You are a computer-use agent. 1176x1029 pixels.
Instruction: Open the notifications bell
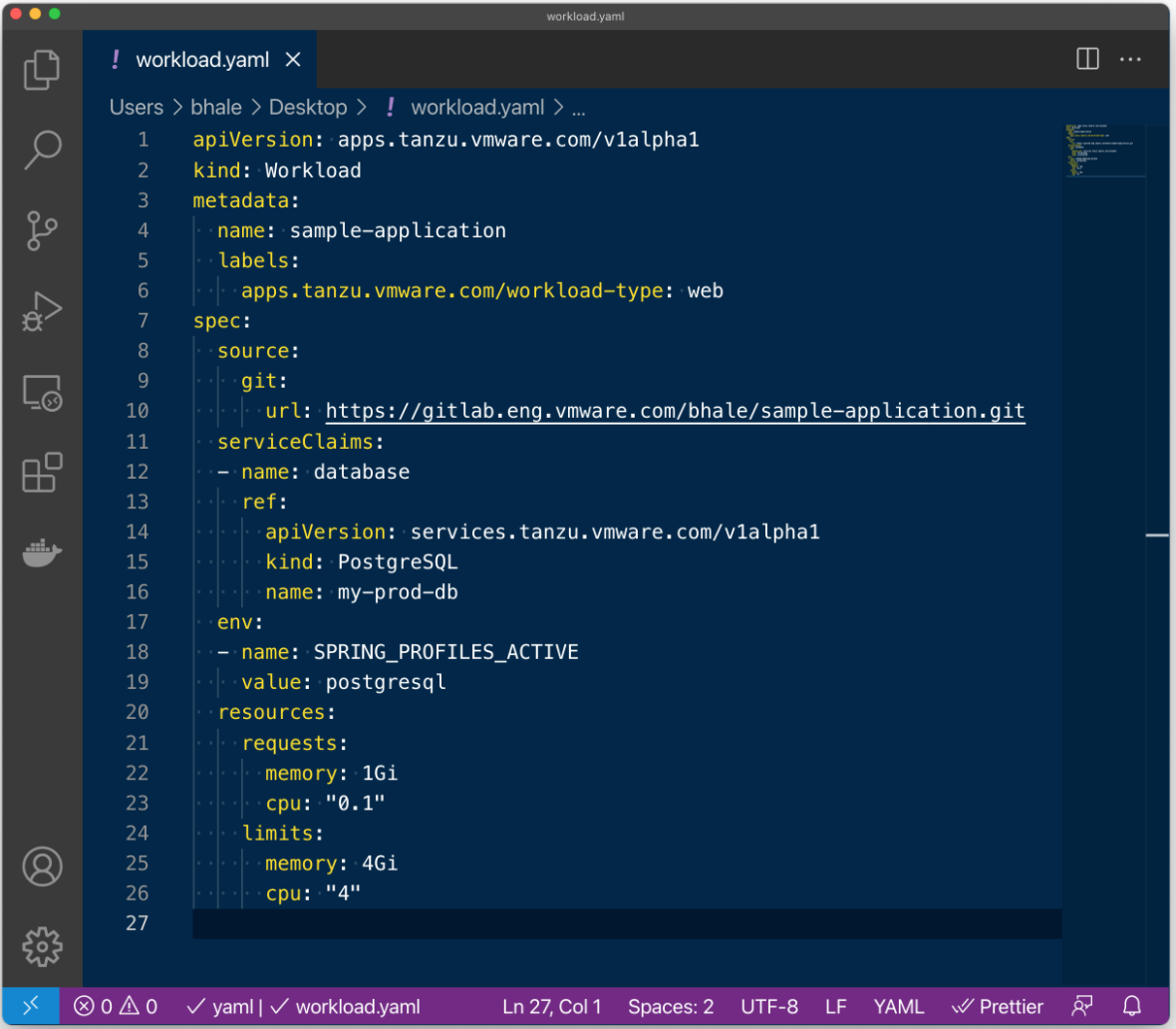pyautogui.click(x=1132, y=1006)
